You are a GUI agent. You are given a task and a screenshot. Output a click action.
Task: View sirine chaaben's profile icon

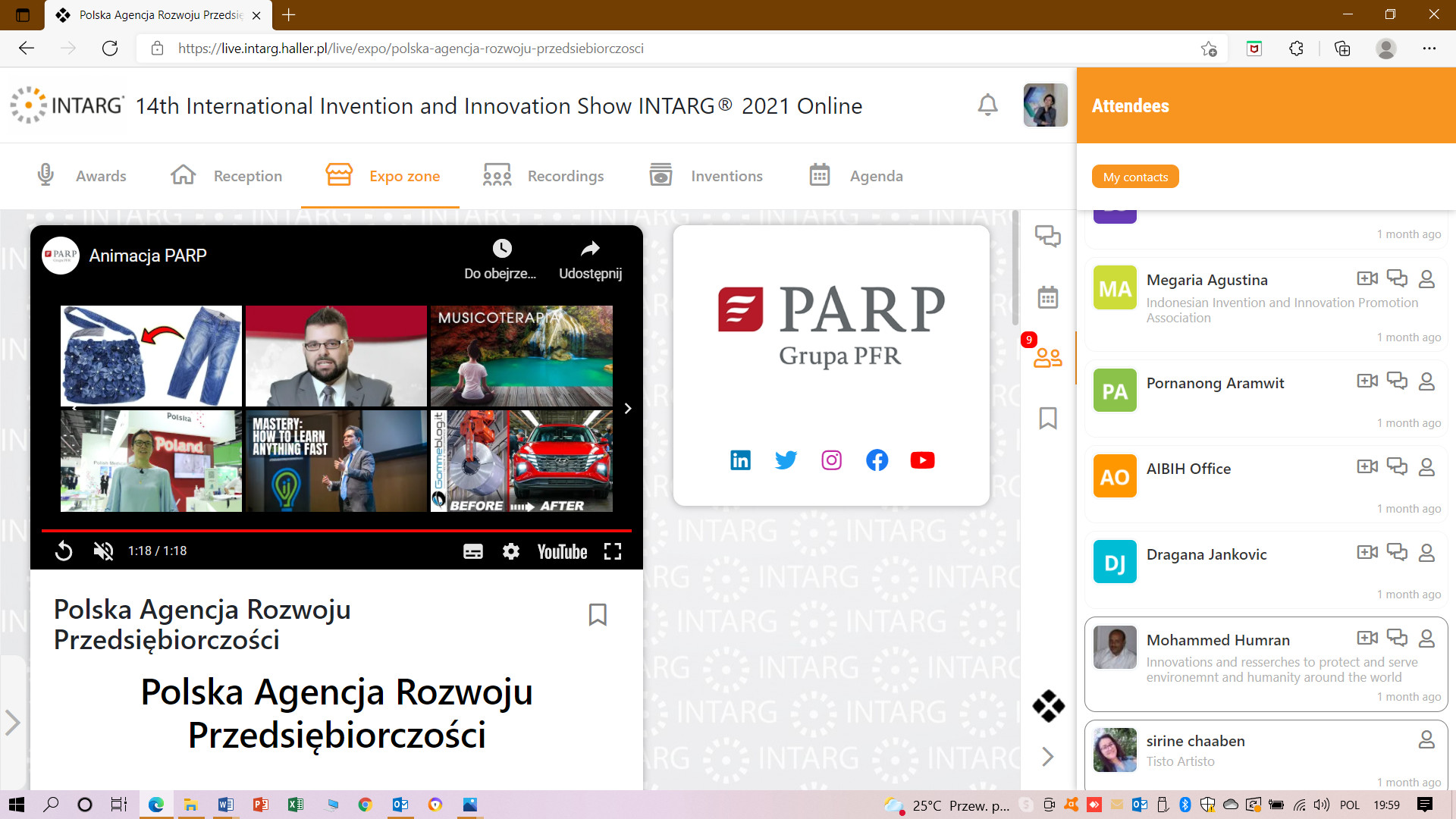pos(1426,739)
